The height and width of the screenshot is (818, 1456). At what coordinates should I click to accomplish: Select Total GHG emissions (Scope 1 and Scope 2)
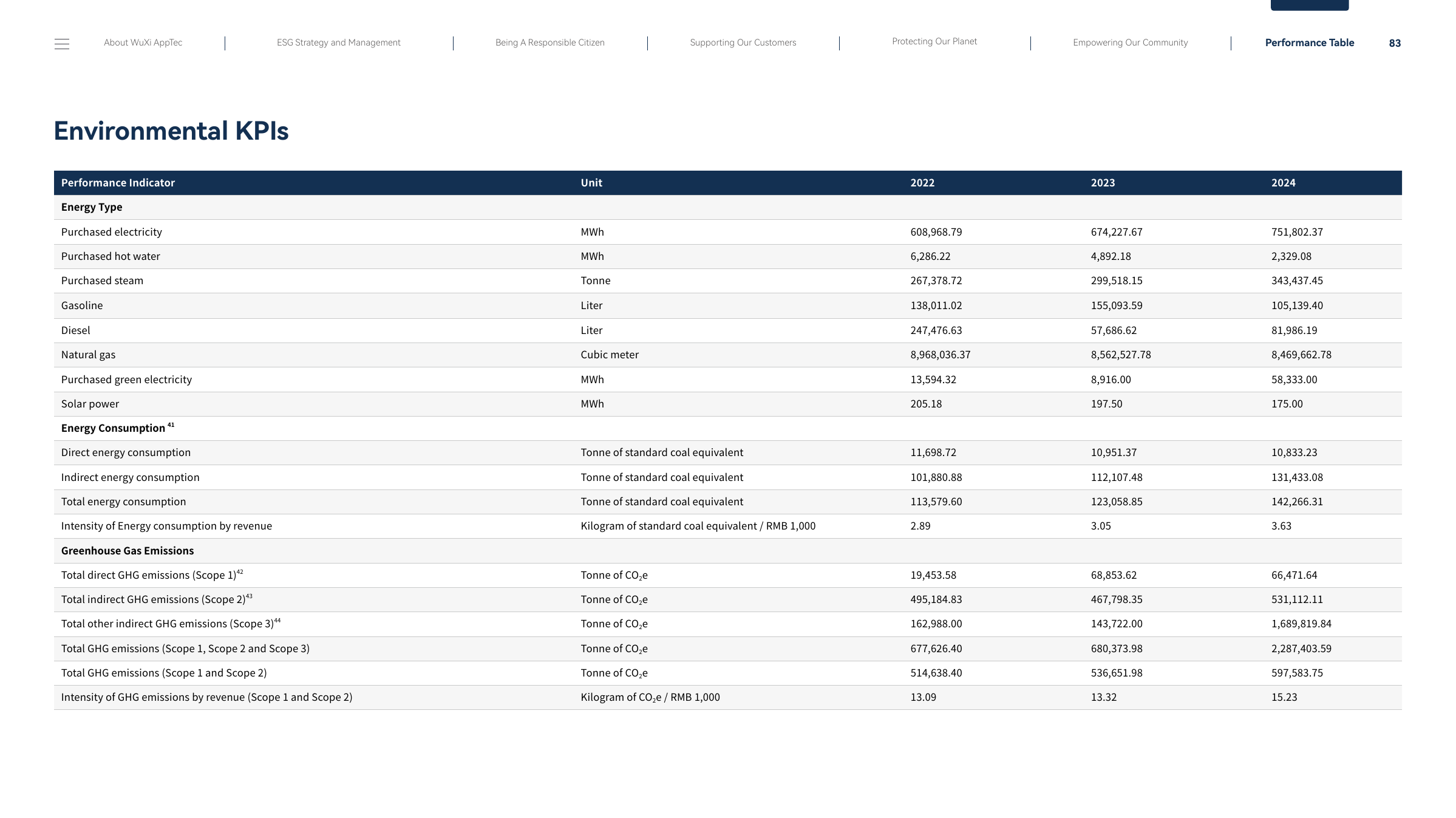coord(164,673)
